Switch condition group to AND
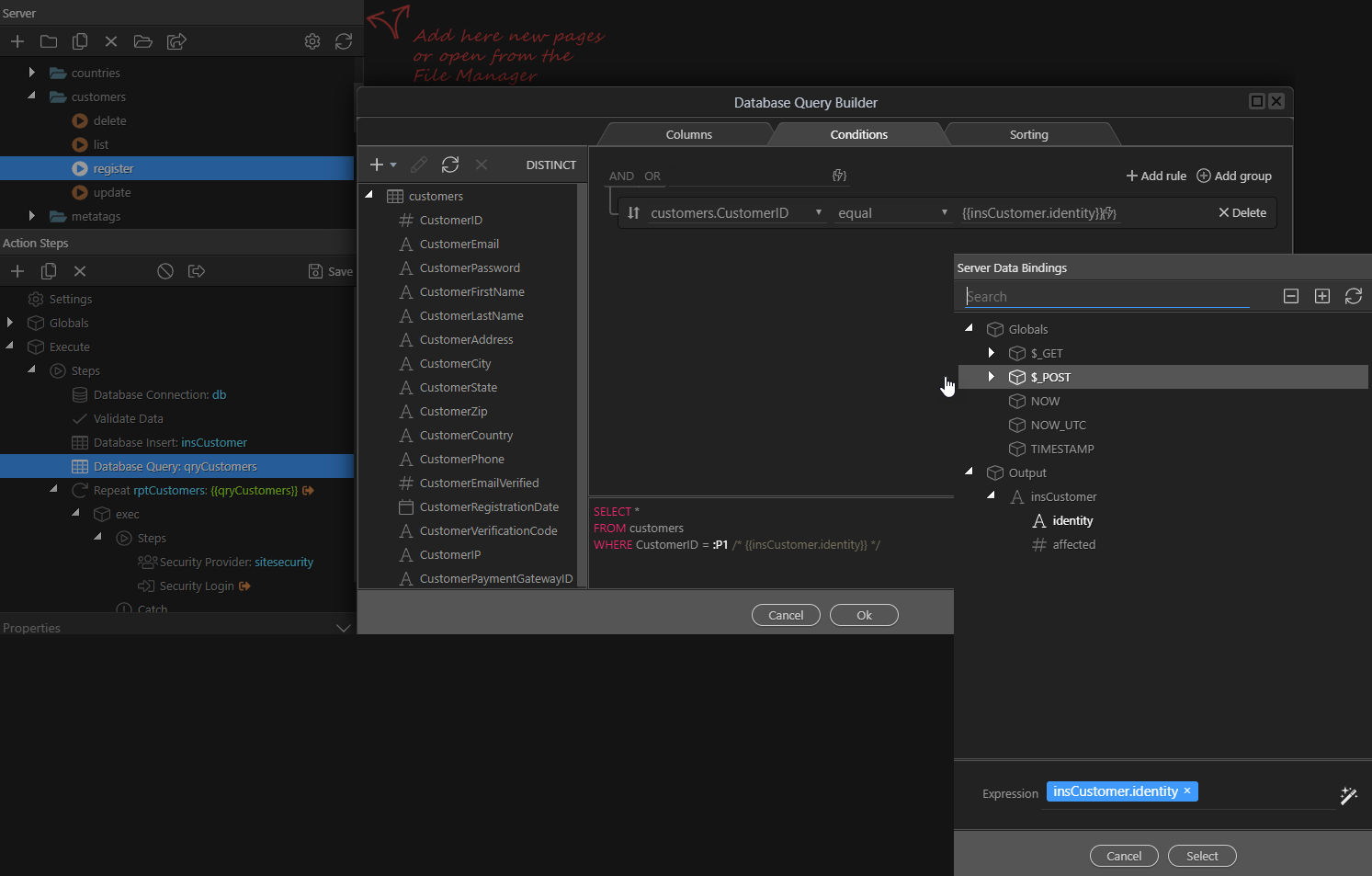This screenshot has height=876, width=1372. (x=621, y=176)
